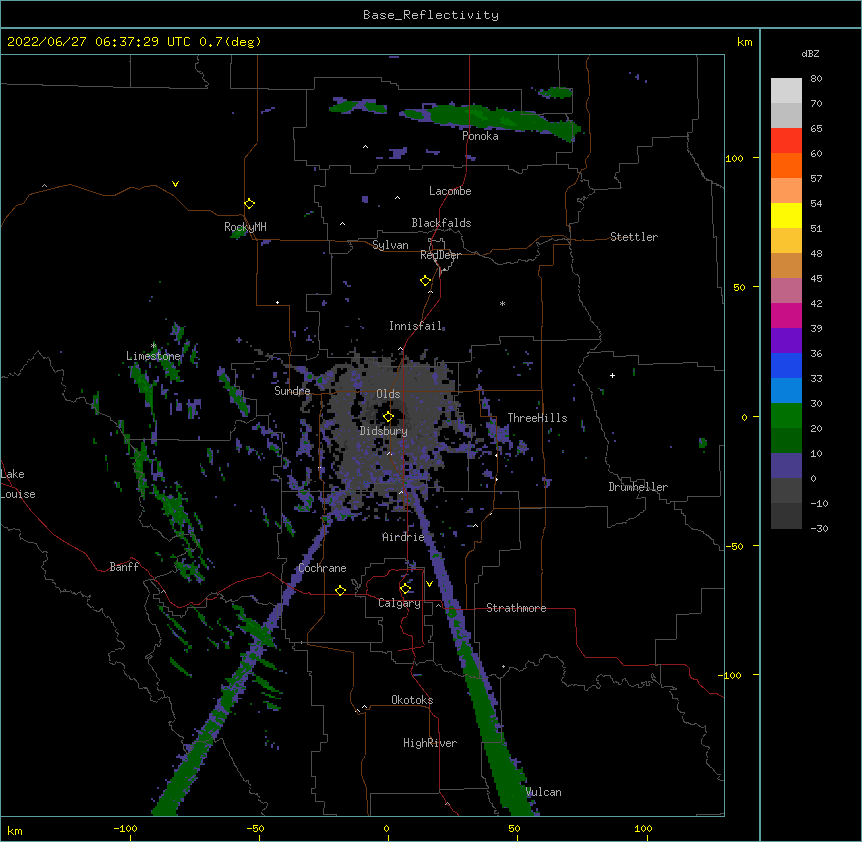Viewport: 862px width, 842px height.
Task: Click the yellow diamond marker south of RedDeer
Action: (x=425, y=281)
